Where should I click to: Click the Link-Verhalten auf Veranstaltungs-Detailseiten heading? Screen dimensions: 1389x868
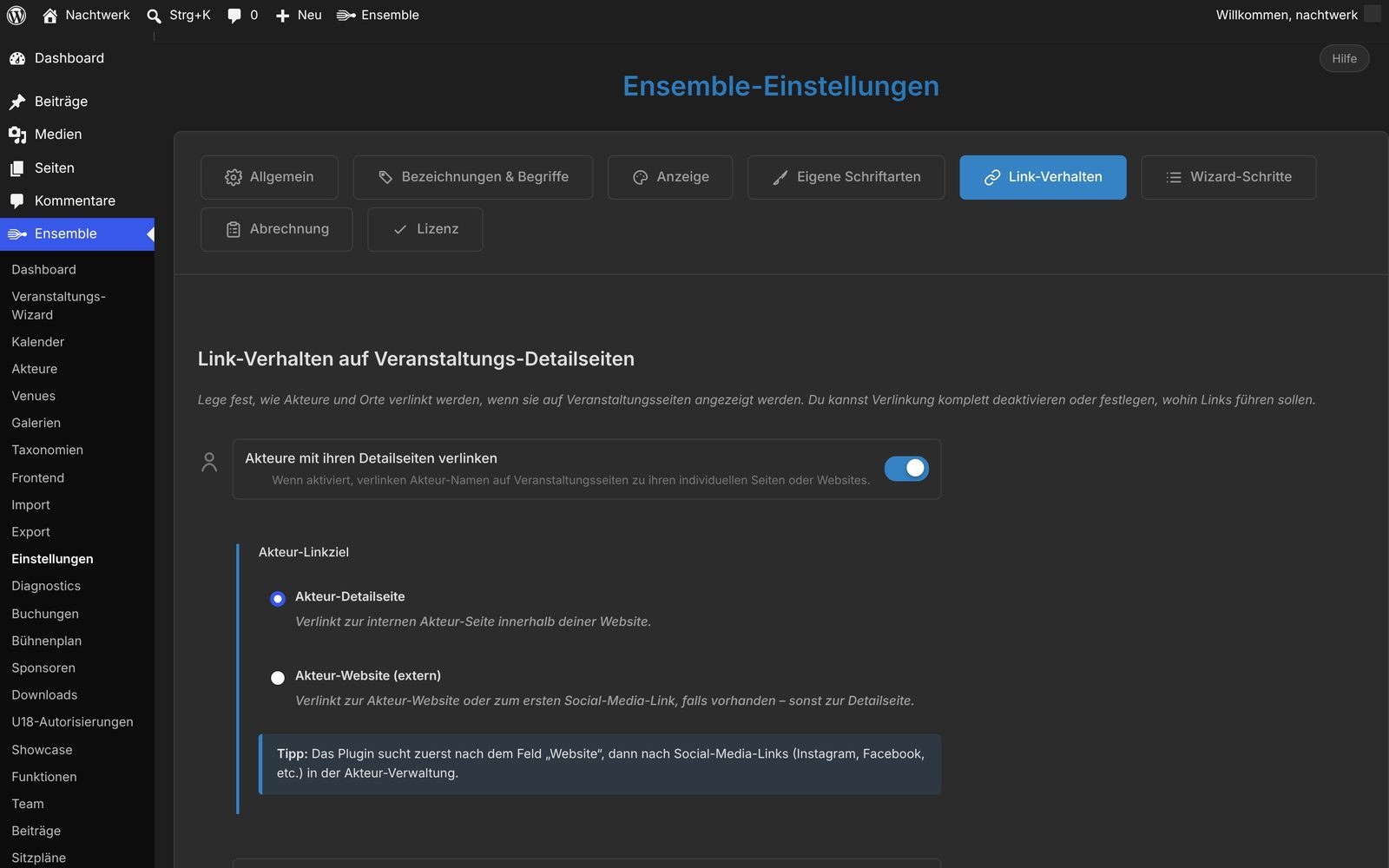point(416,359)
